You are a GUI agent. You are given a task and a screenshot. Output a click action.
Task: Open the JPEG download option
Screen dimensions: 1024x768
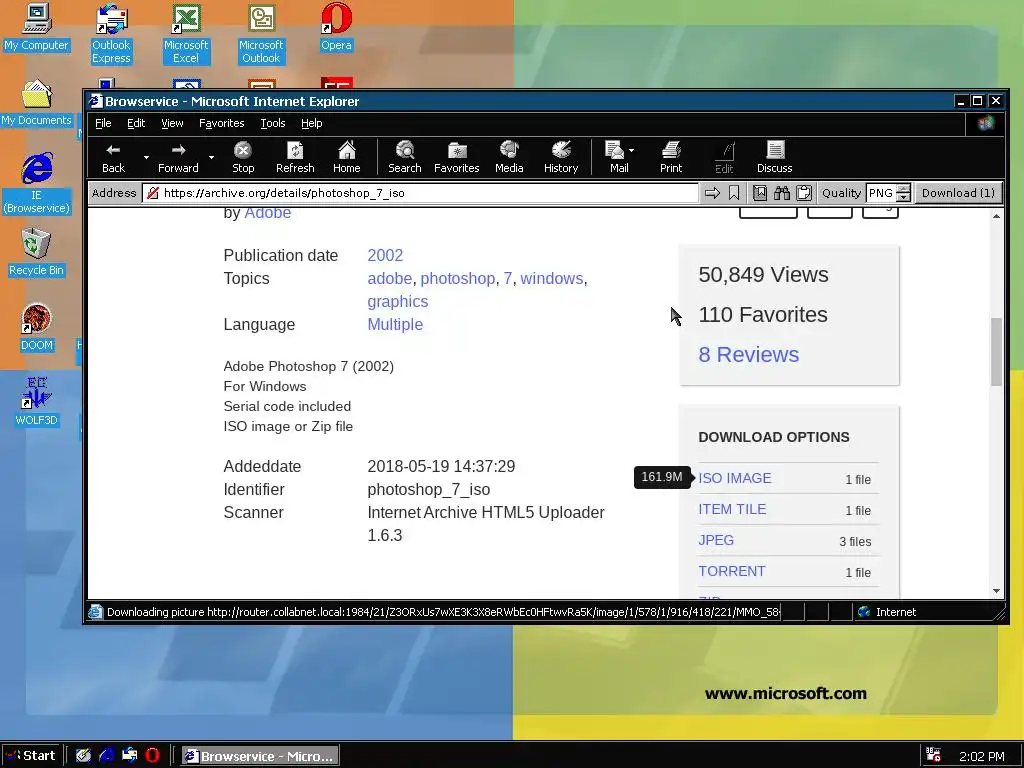point(716,540)
